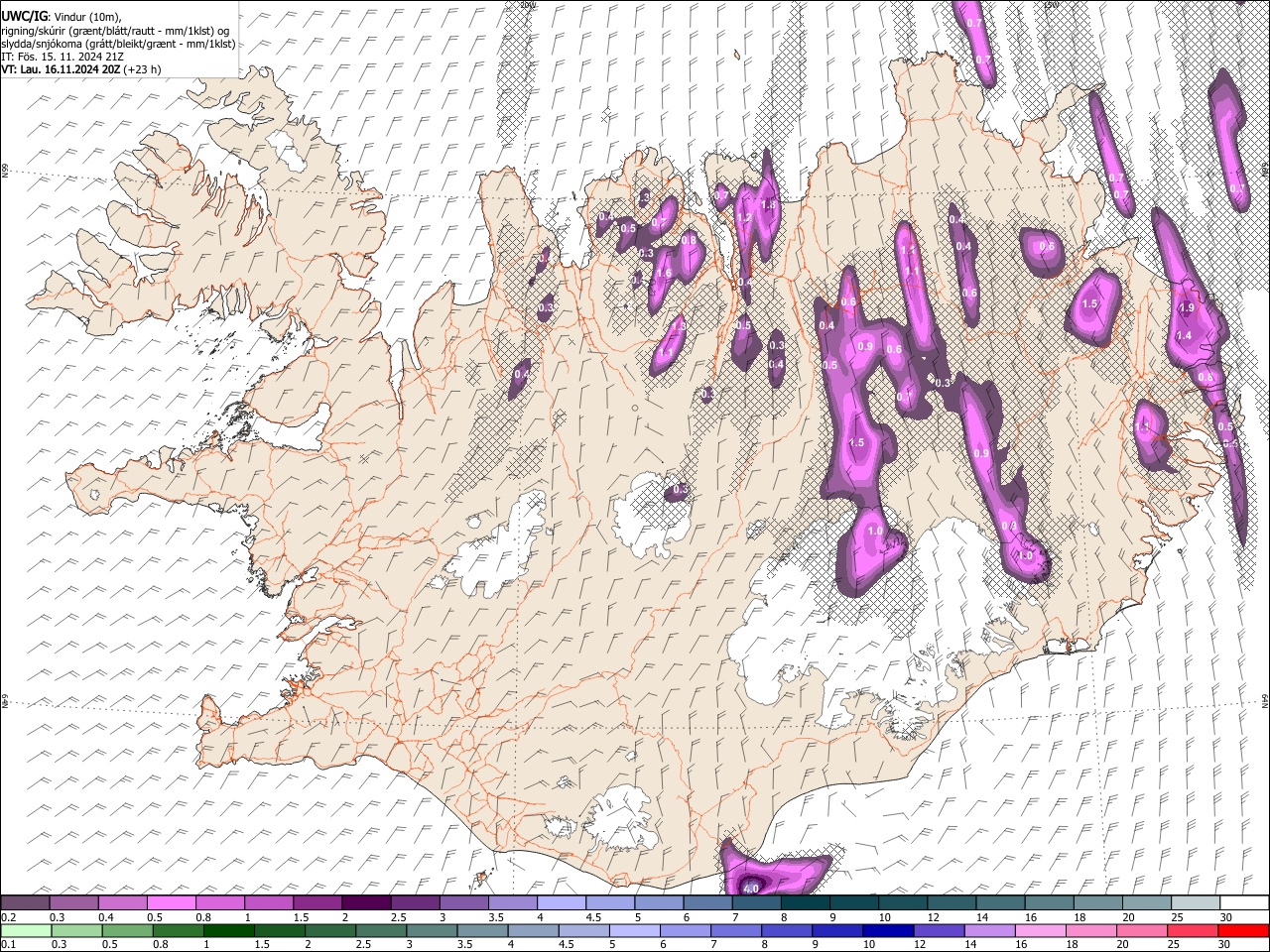Click the darkest green swatch between 1 and 1.5

point(227,930)
